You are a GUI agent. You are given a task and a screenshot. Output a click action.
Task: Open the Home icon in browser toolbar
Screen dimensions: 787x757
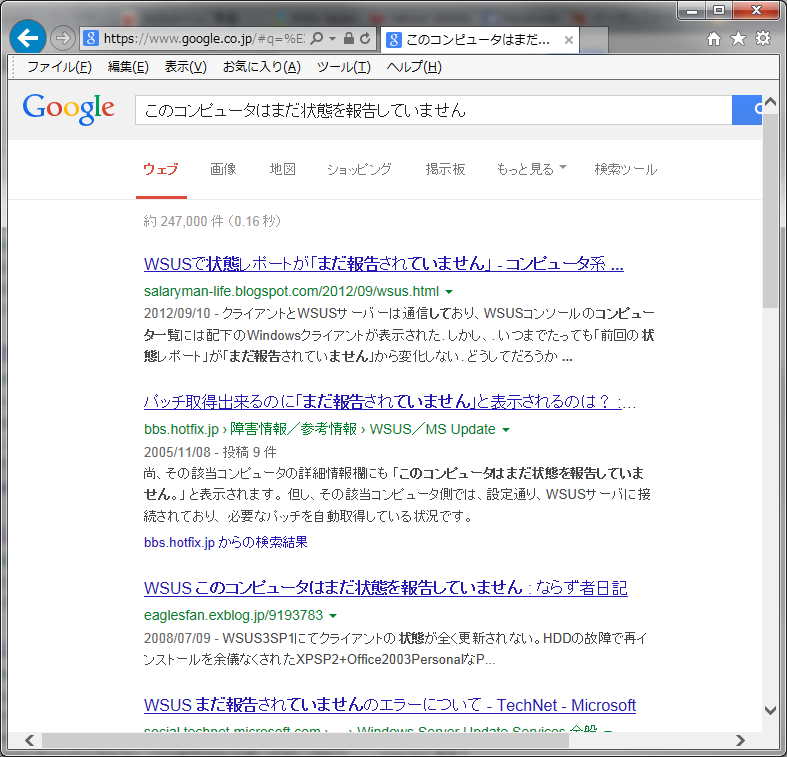pyautogui.click(x=713, y=39)
